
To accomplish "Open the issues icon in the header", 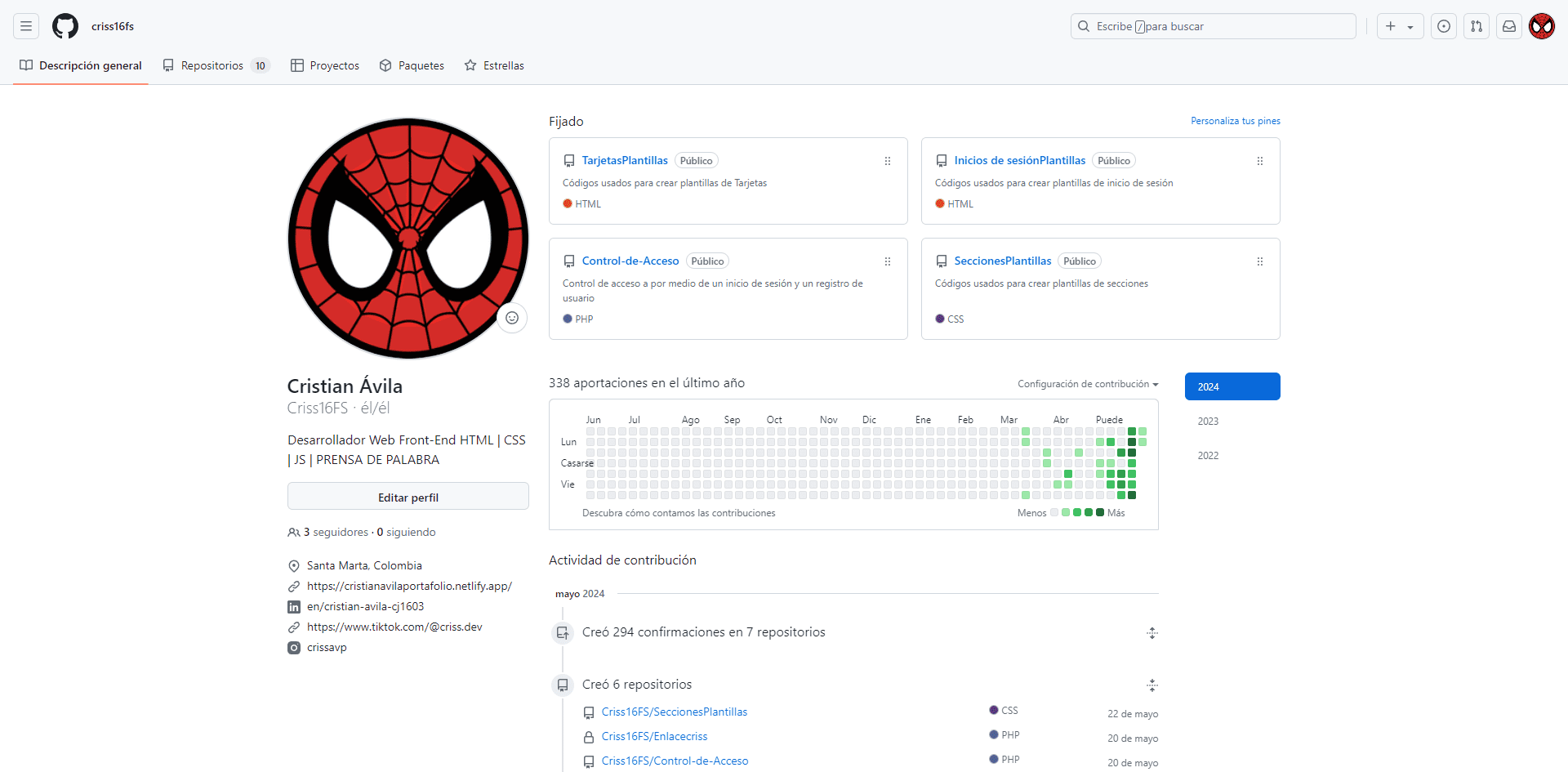I will 1444,26.
